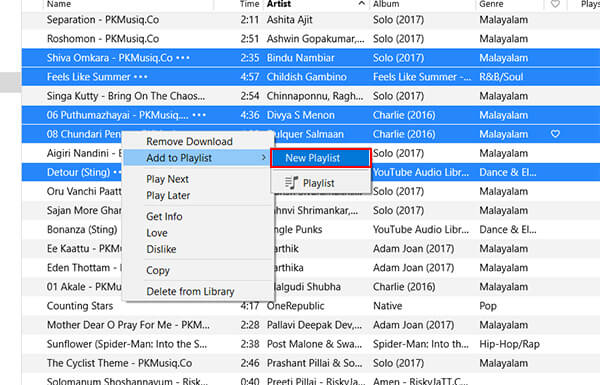The height and width of the screenshot is (385, 600).
Task: Click the Hip-Hop/Rap genre cell
Action: pos(509,344)
